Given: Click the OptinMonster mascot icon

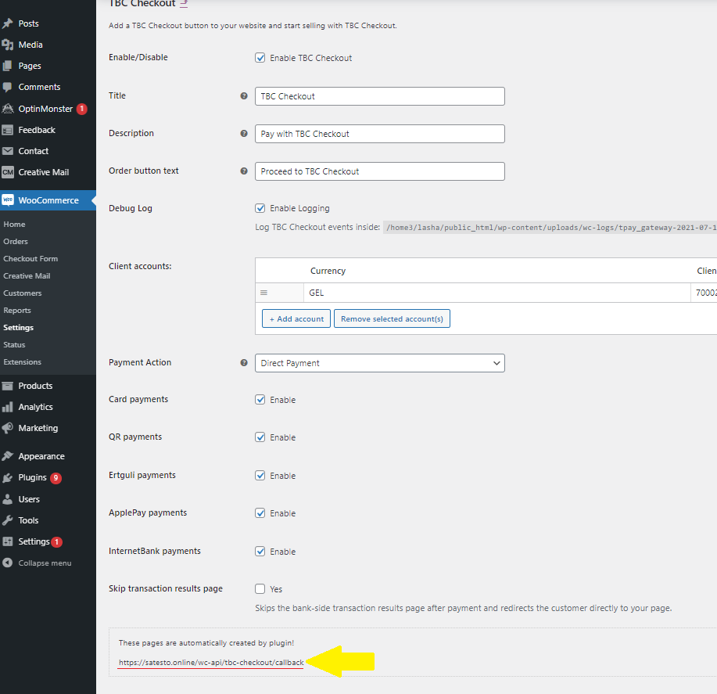Looking at the screenshot, I should [7, 109].
